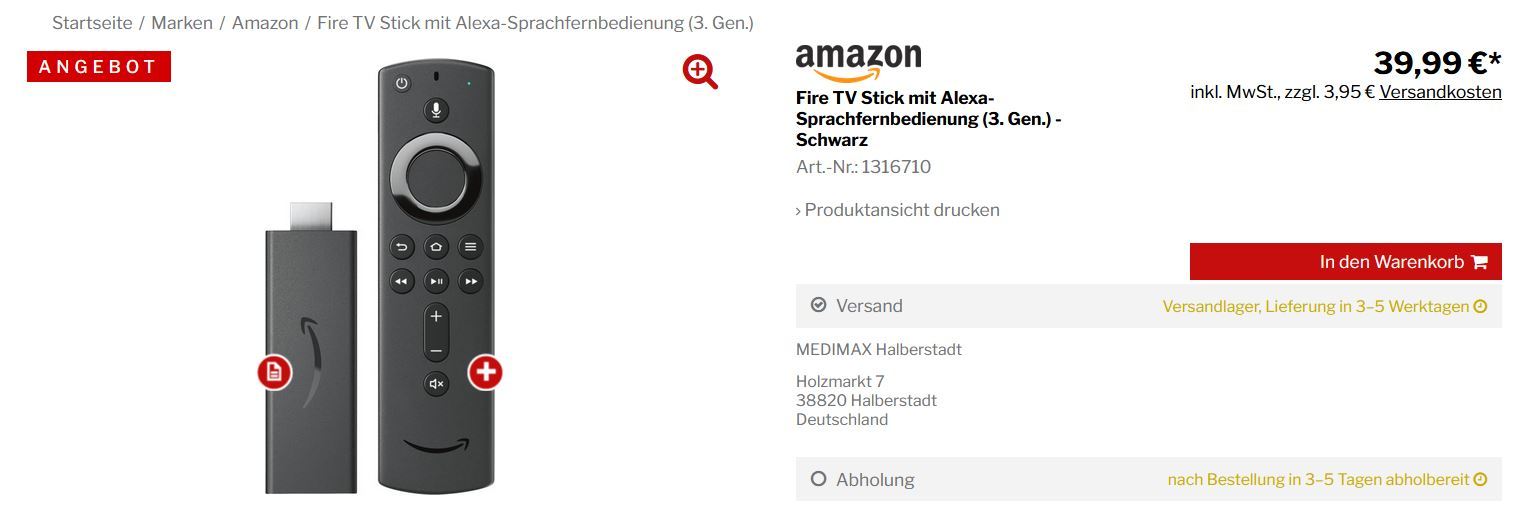Click the shopping cart icon
The width and height of the screenshot is (1513, 516).
pyautogui.click(x=1480, y=262)
